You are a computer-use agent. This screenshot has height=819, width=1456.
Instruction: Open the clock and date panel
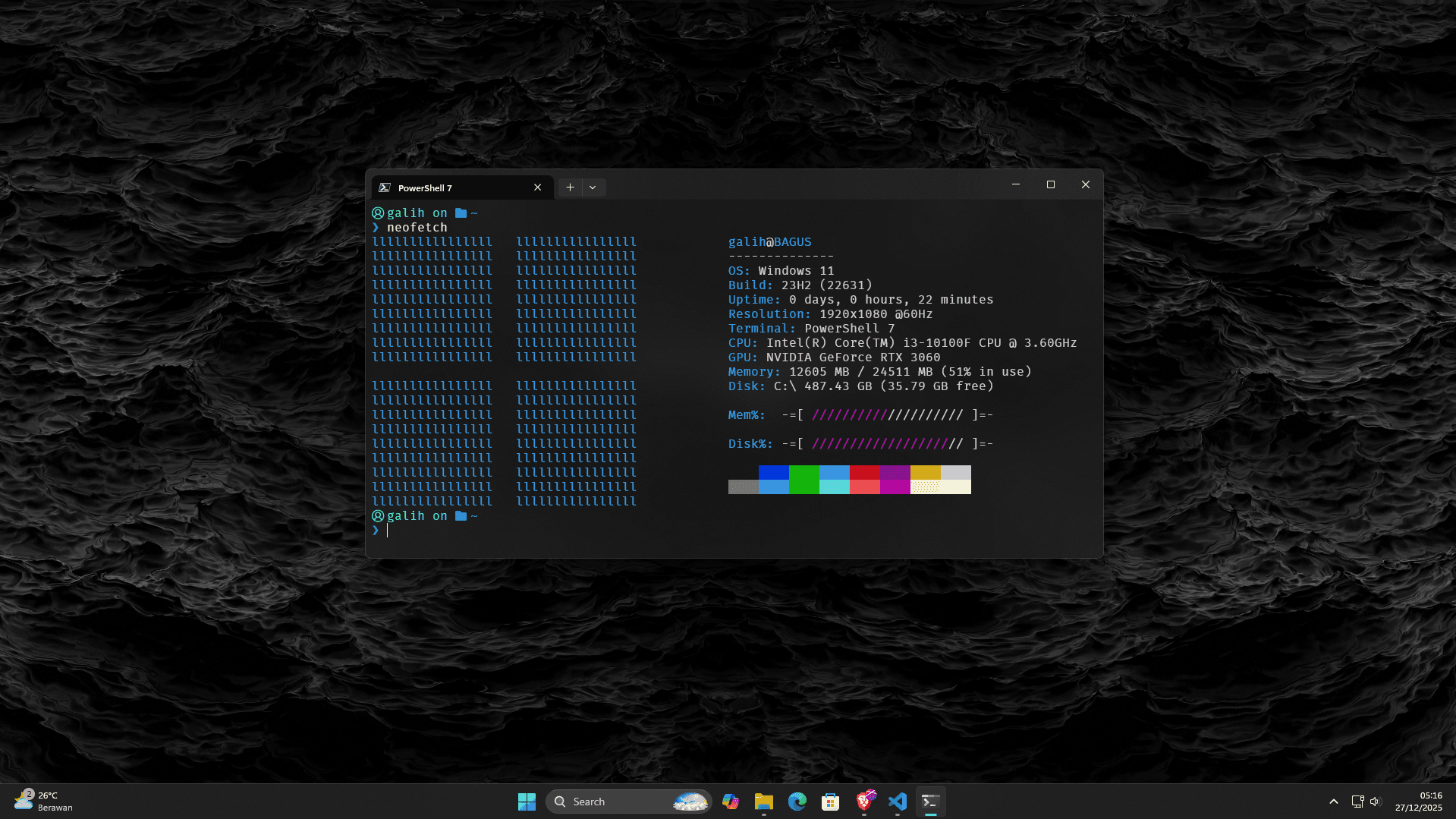[x=1417, y=802]
